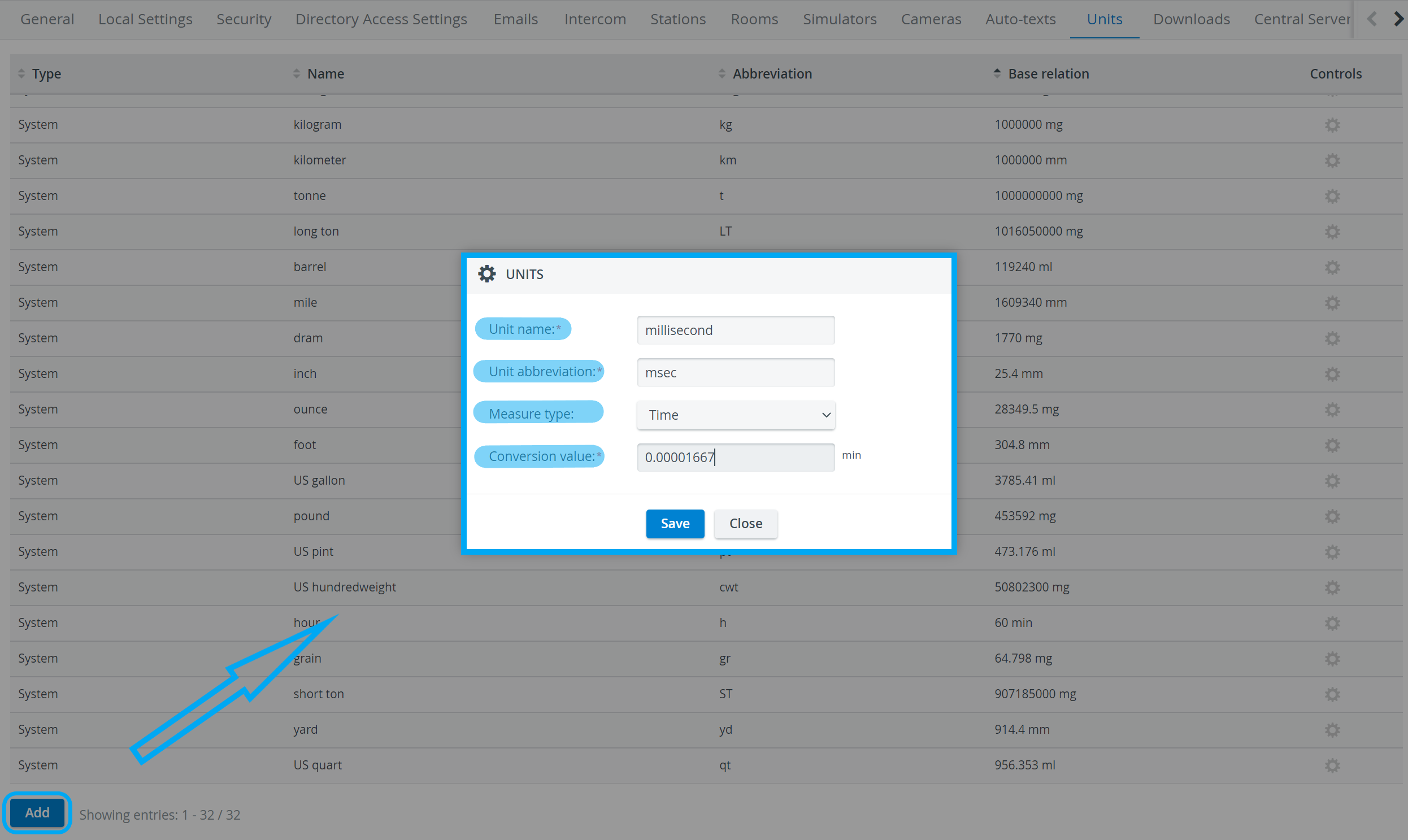
Task: Open the gear controls for yard row
Action: point(1332,730)
